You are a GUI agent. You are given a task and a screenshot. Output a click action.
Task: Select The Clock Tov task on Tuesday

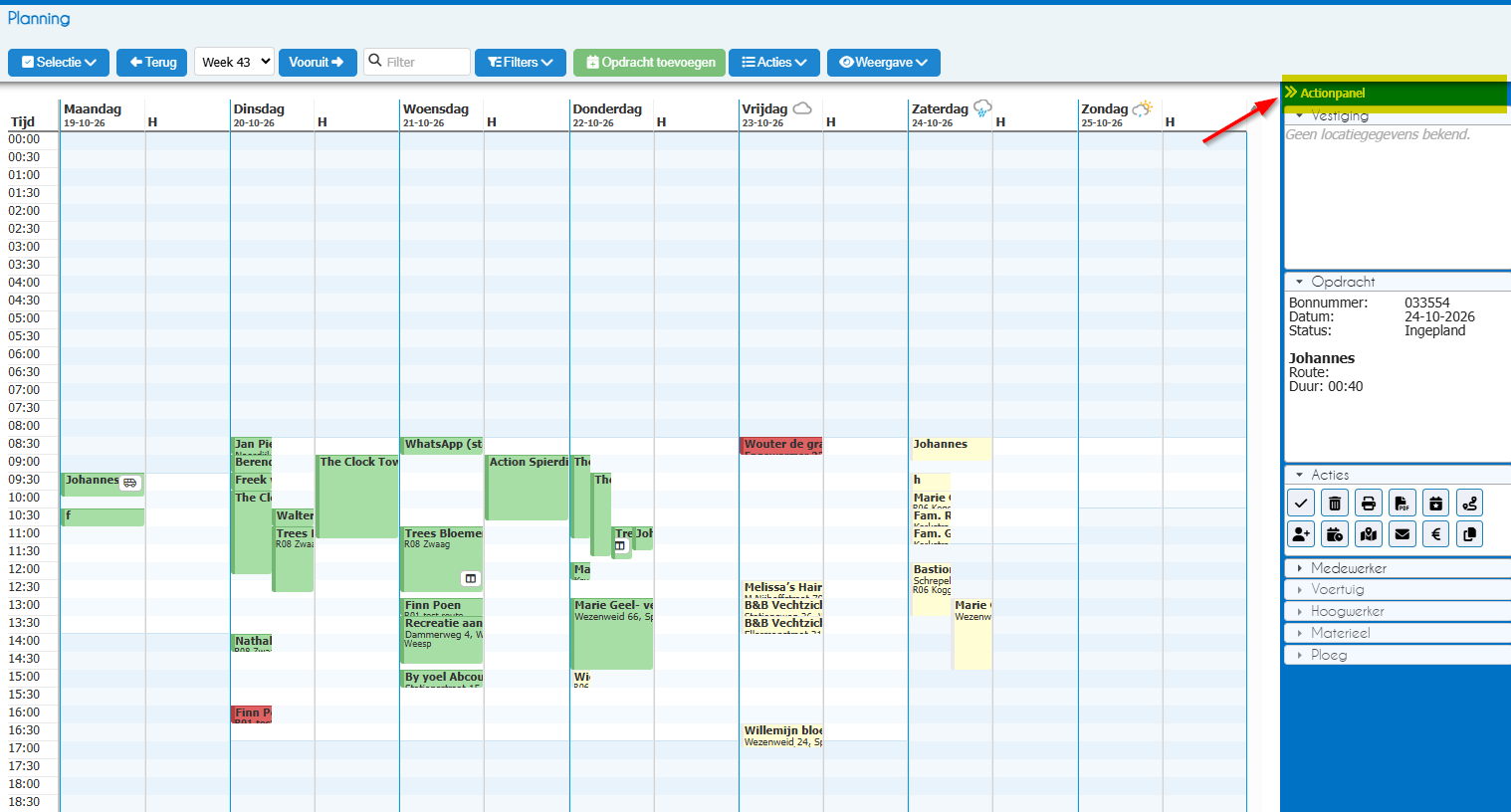click(x=358, y=496)
